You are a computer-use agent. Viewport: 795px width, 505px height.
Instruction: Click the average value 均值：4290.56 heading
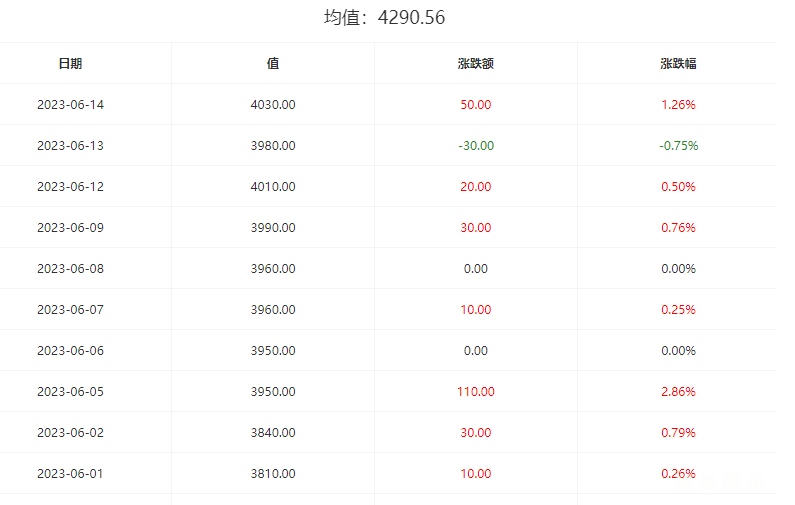pyautogui.click(x=385, y=18)
